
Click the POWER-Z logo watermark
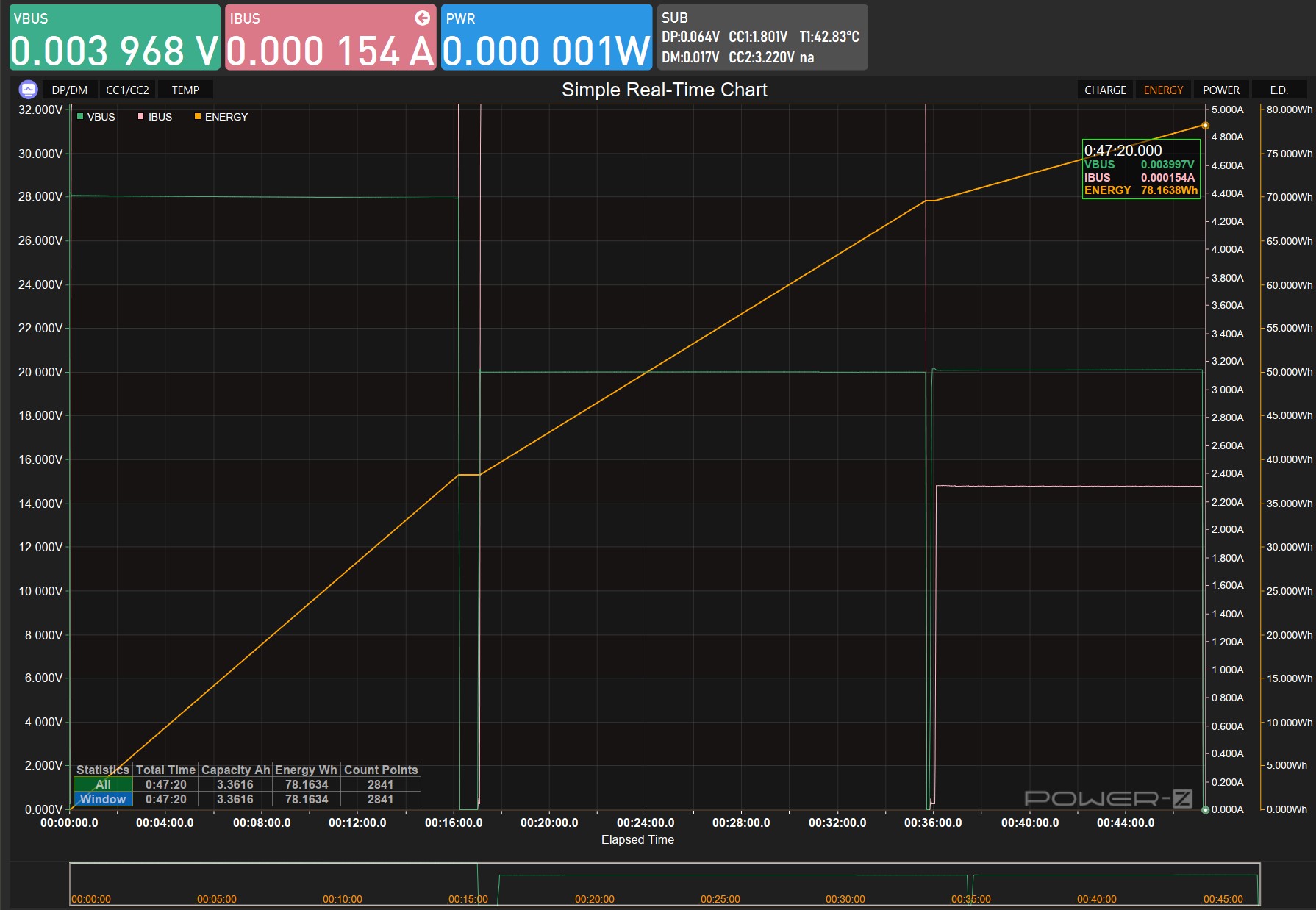(x=1108, y=798)
